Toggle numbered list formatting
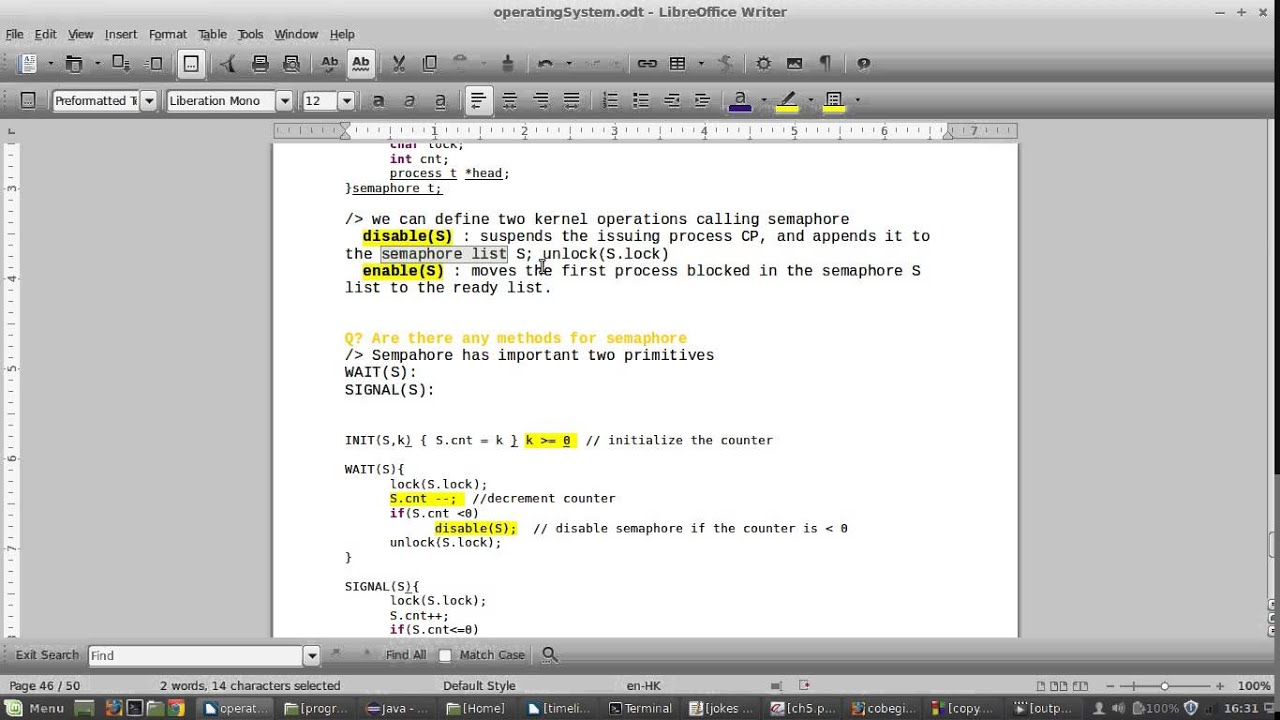 click(610, 100)
